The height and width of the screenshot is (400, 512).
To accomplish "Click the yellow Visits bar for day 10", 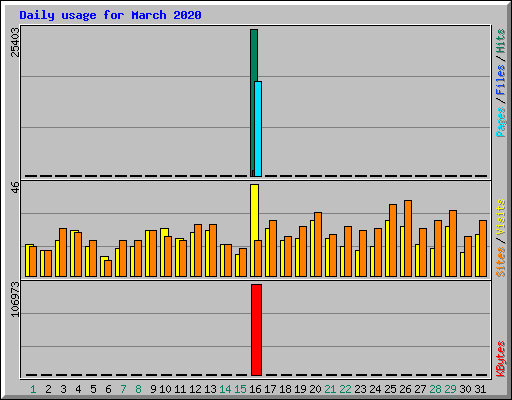I will pyautogui.click(x=164, y=252).
